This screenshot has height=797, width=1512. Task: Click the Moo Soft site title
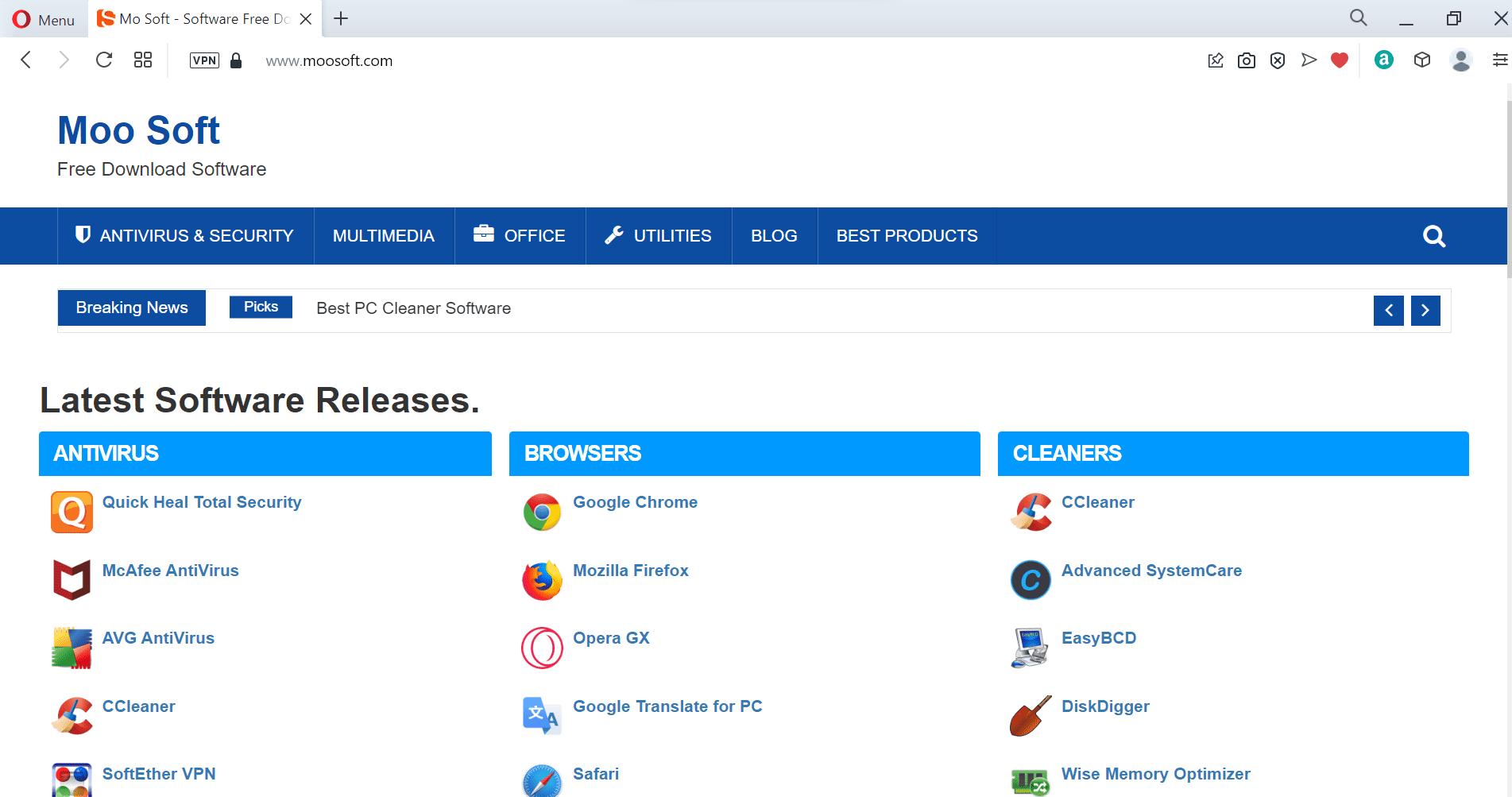[138, 130]
